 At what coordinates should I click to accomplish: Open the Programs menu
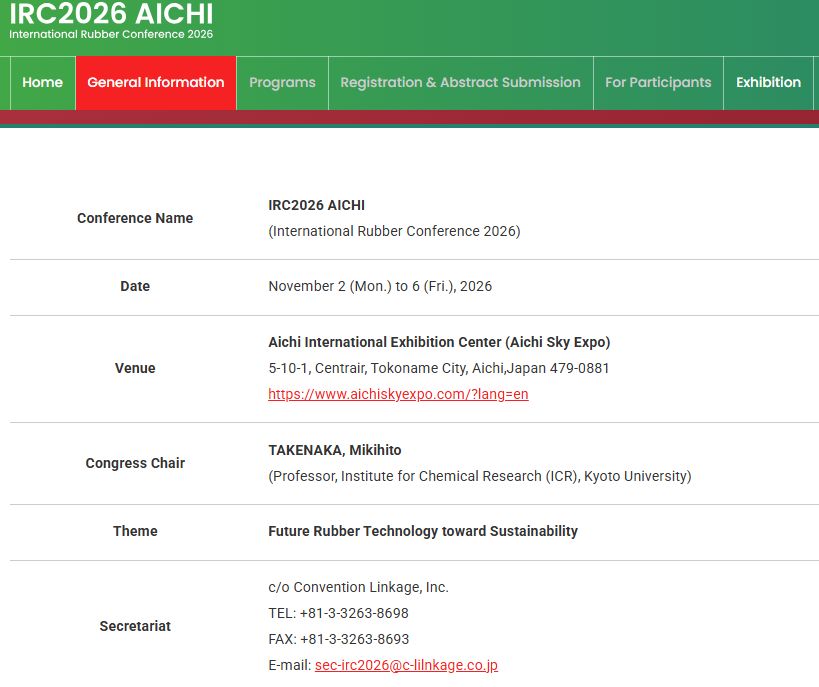pos(282,83)
